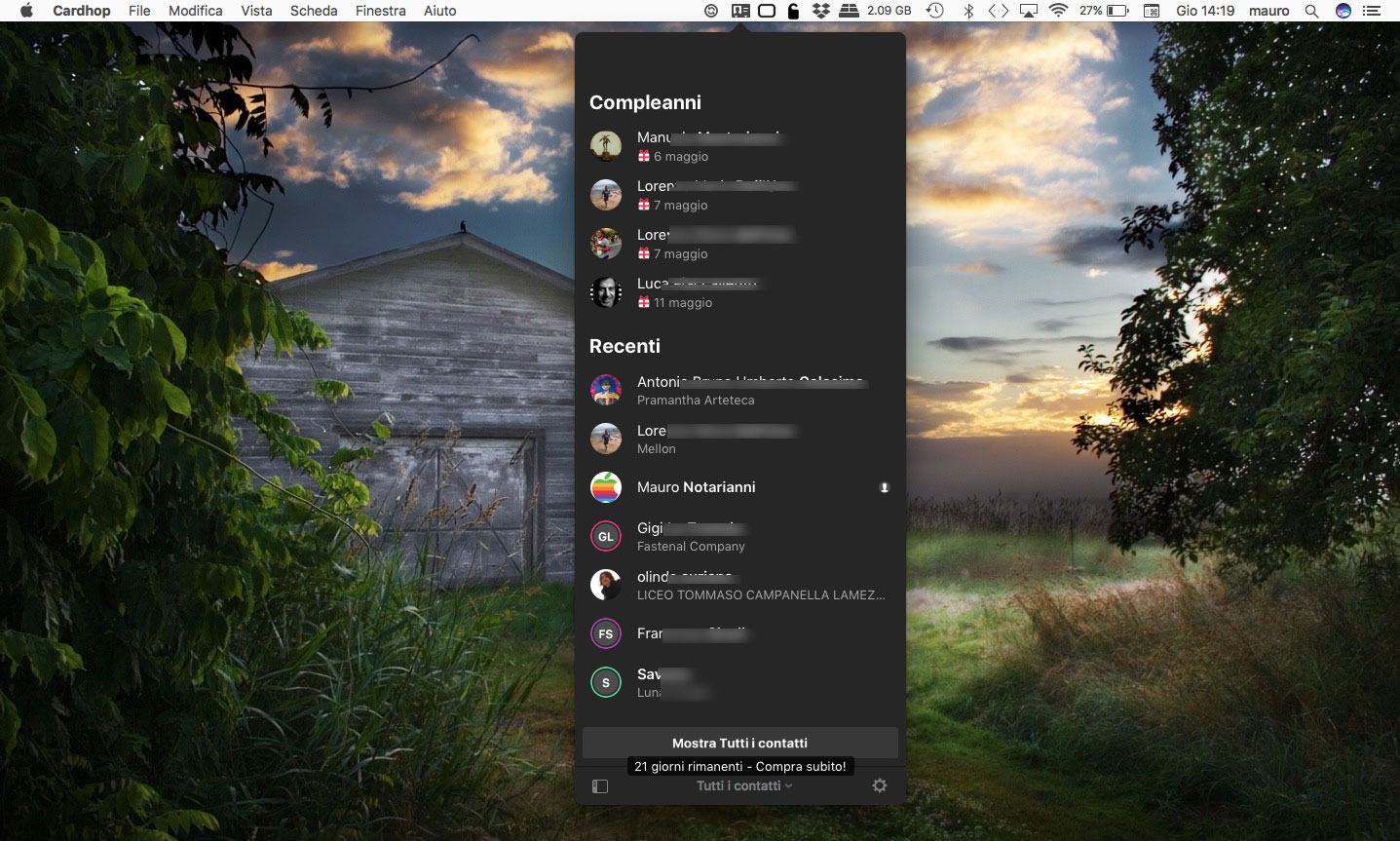Click the my-card badge beside Mauro Notarianni

[x=885, y=487]
